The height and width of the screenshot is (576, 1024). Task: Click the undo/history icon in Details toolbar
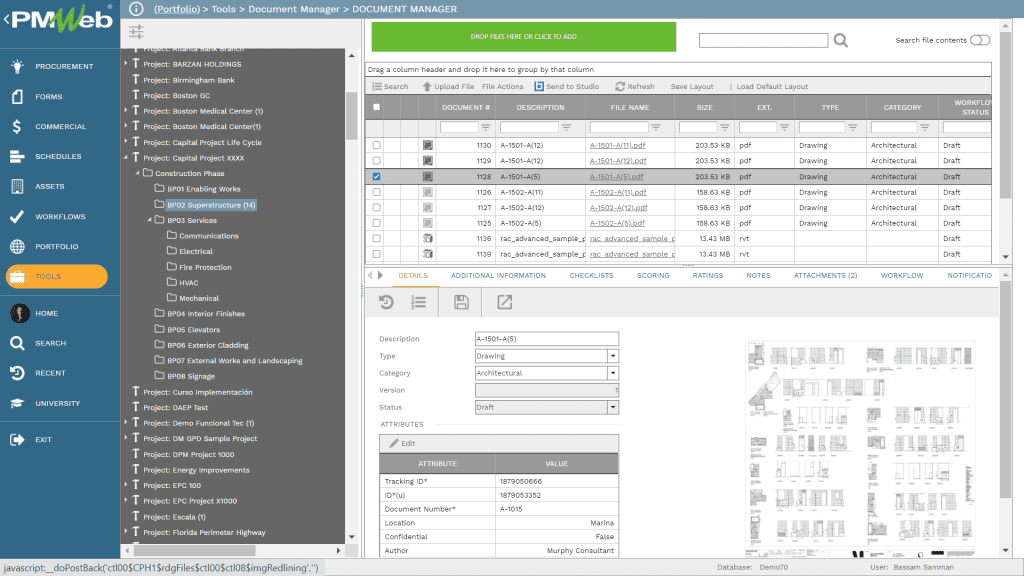pos(386,302)
